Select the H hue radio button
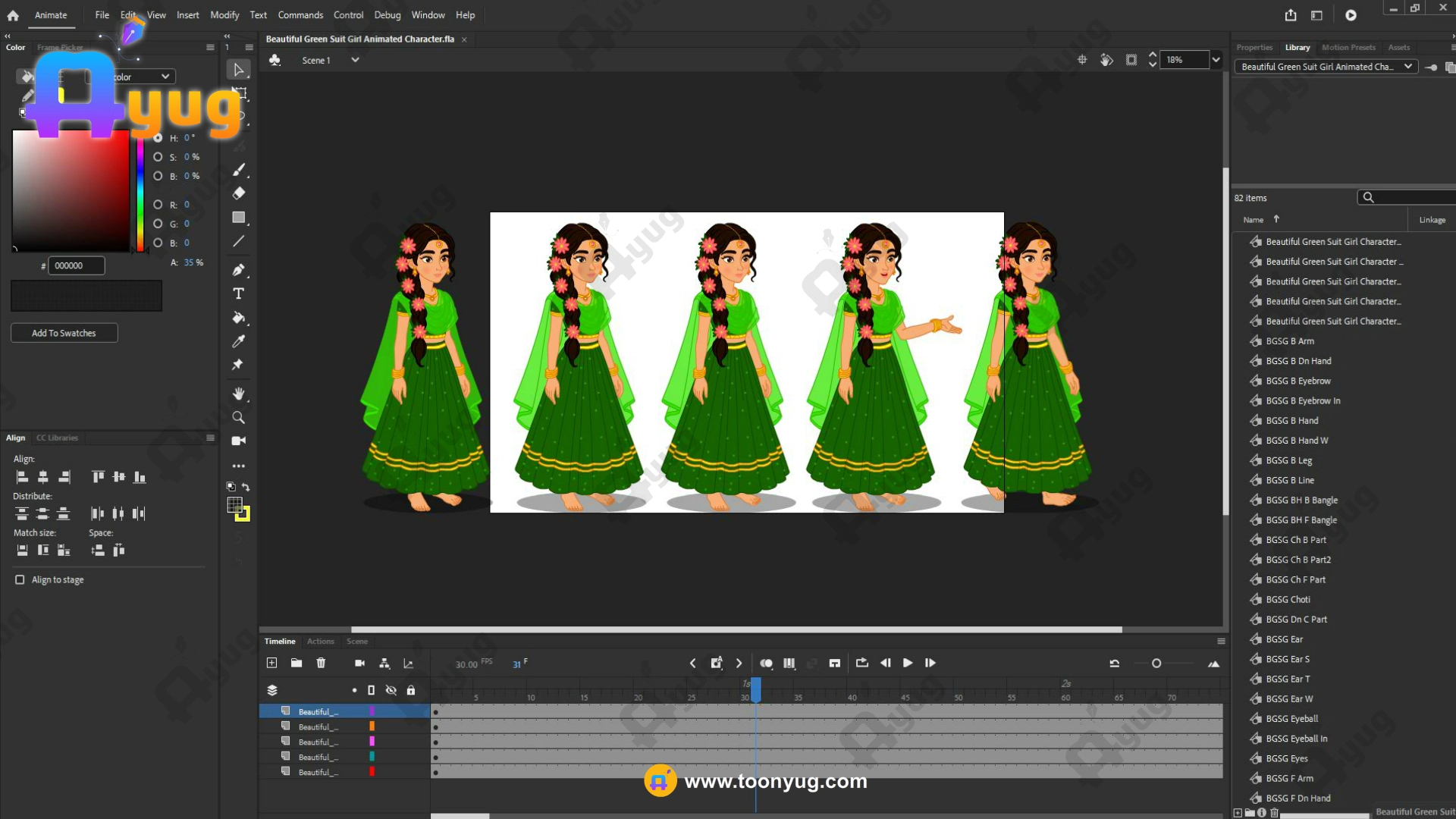Image resolution: width=1456 pixels, height=819 pixels. [x=158, y=138]
